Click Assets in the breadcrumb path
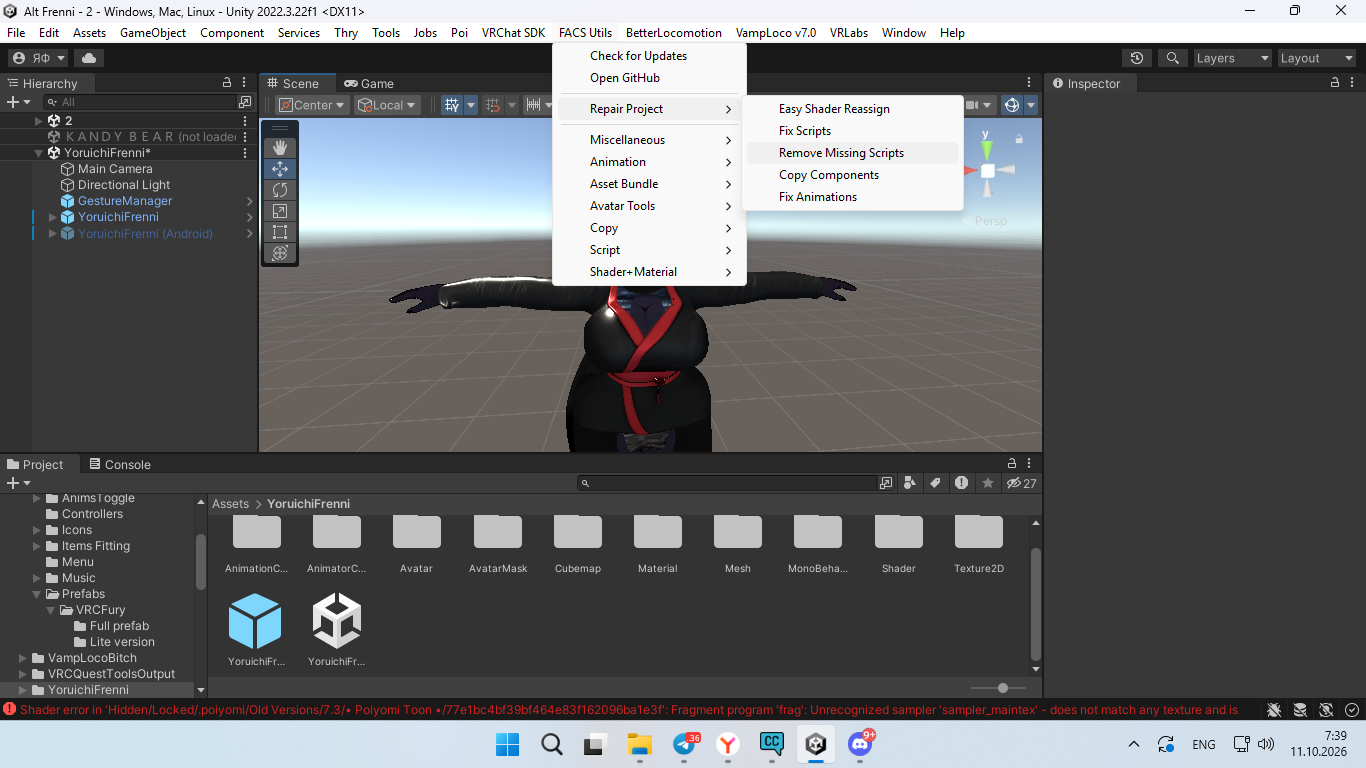Image resolution: width=1366 pixels, height=768 pixels. point(230,504)
